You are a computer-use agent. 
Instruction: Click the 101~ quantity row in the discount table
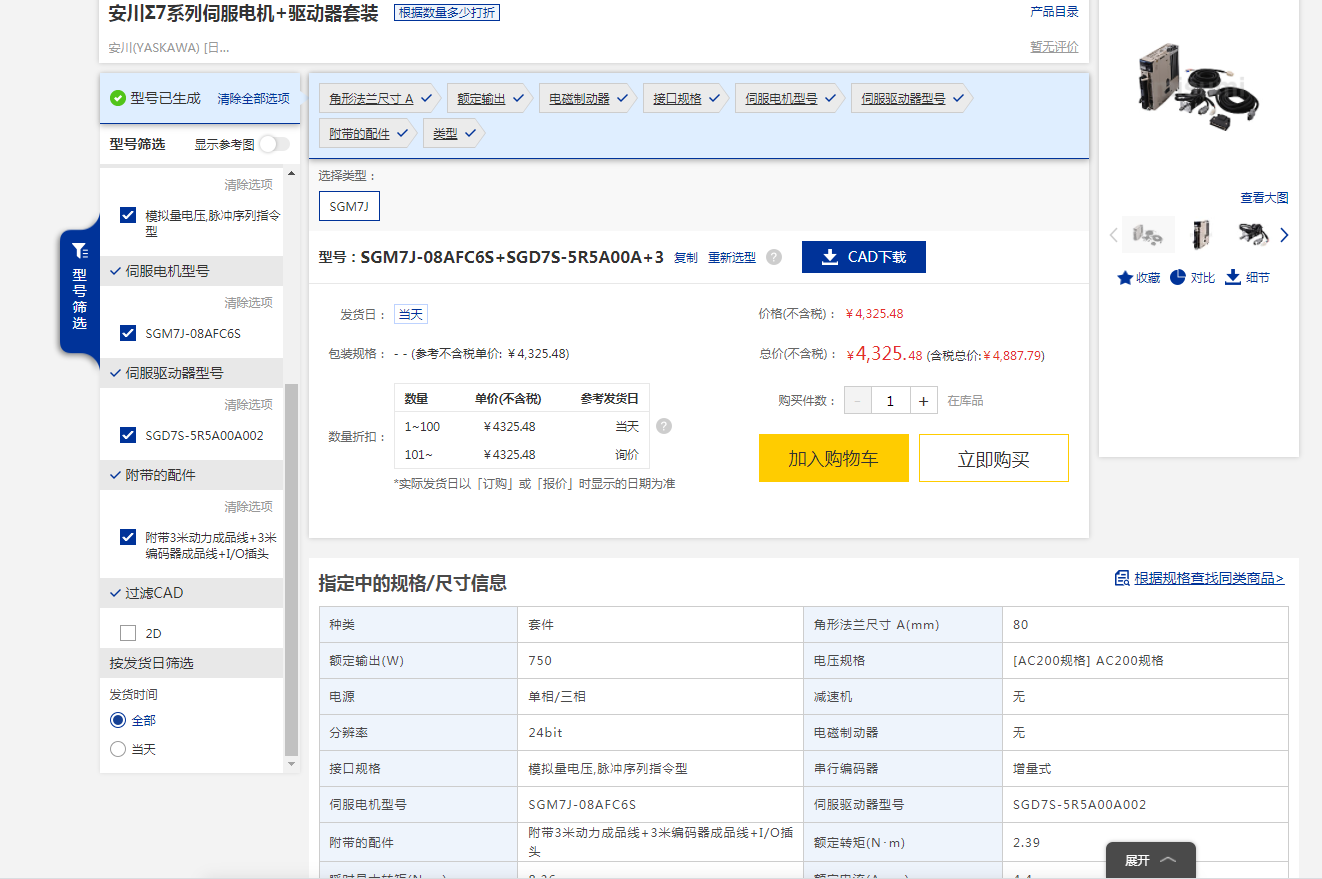(x=521, y=454)
